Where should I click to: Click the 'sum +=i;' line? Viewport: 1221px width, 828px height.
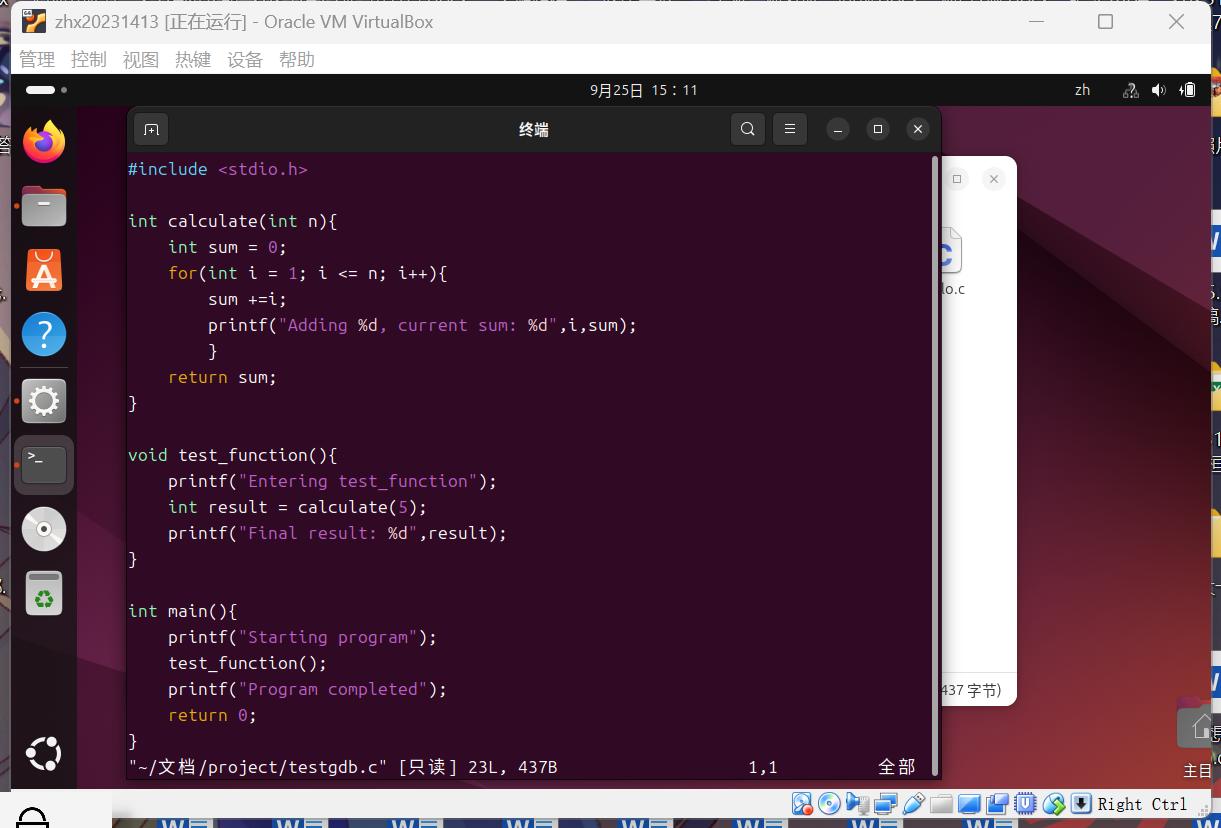248,299
